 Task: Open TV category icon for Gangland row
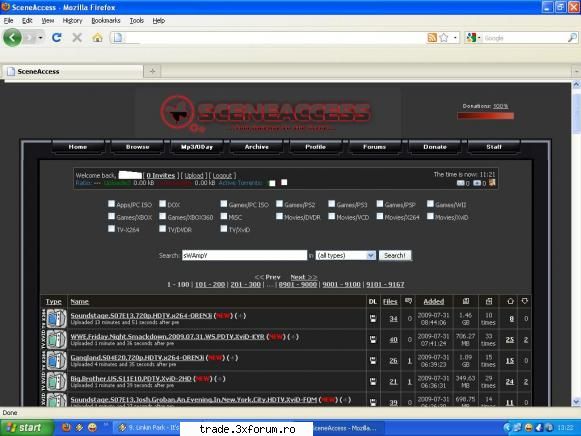(56, 360)
